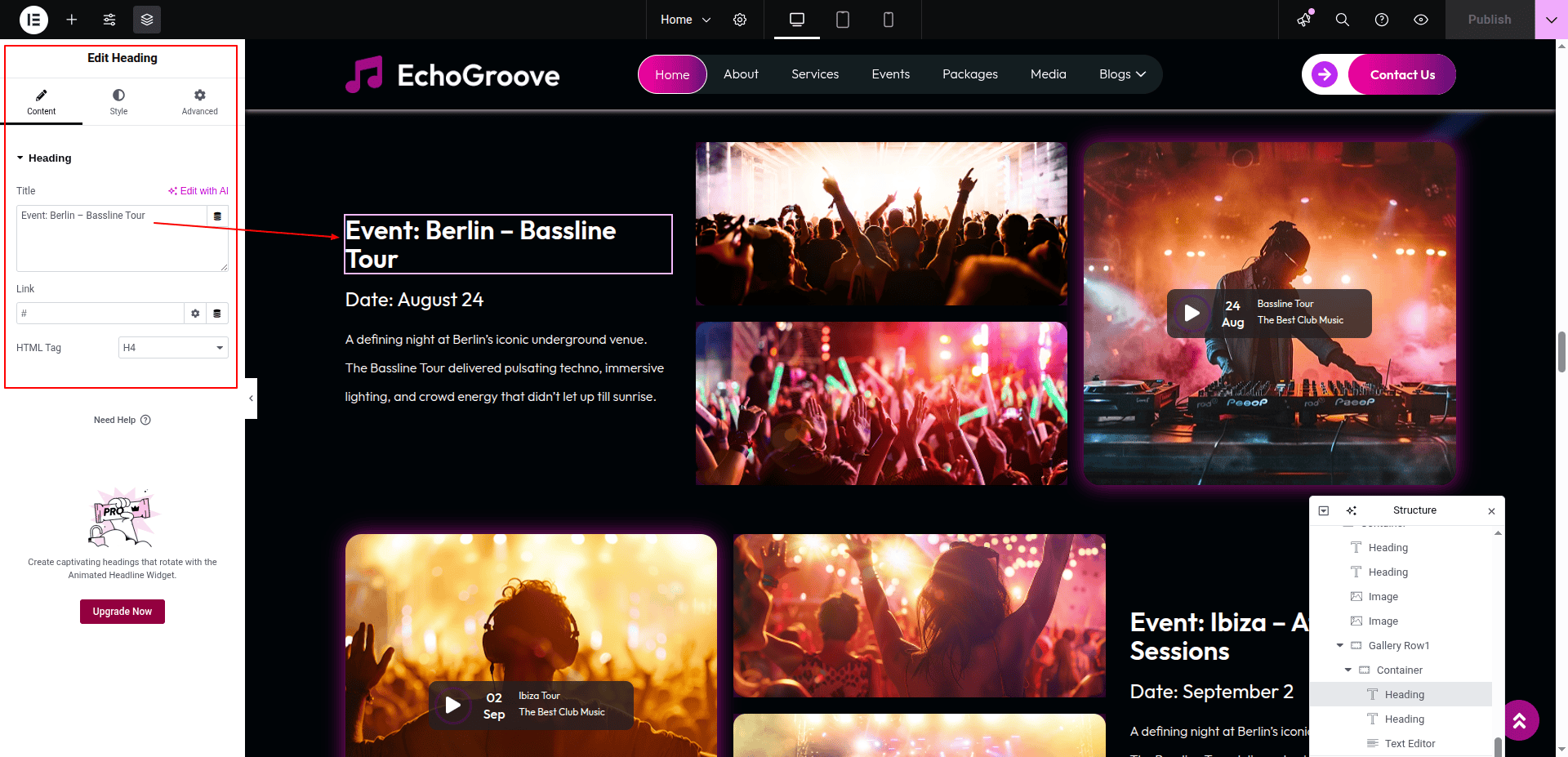Click the Link URL input field
Screen dimensions: 1568x757
100,314
